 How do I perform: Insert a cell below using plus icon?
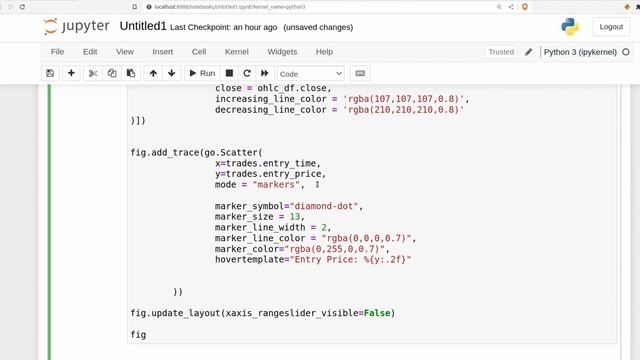click(71, 73)
